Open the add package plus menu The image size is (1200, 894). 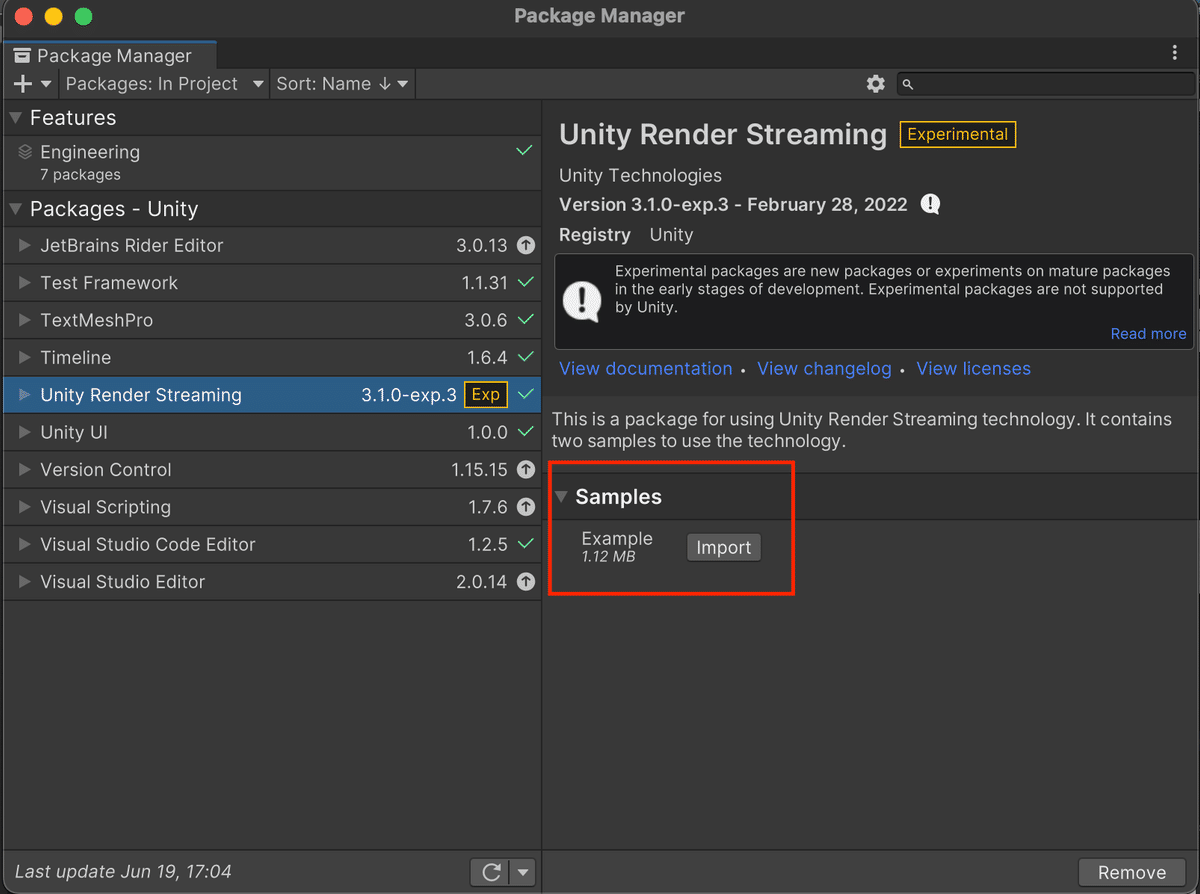[x=32, y=84]
